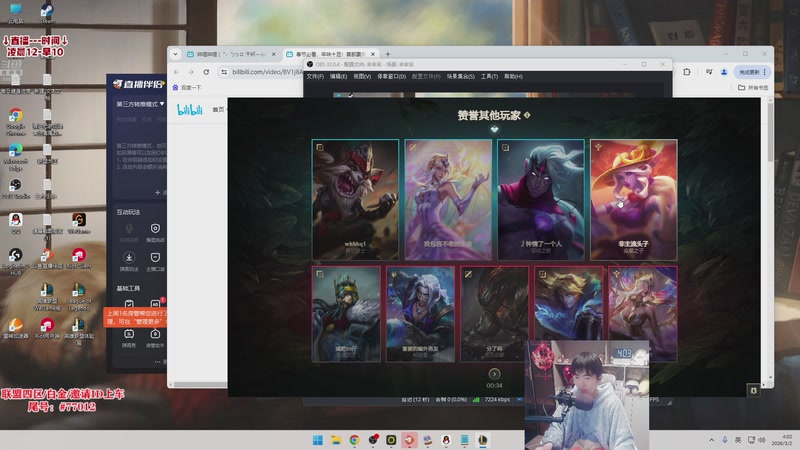Open QQ desktop shortcut
This screenshot has width=800, height=450.
tap(15, 223)
